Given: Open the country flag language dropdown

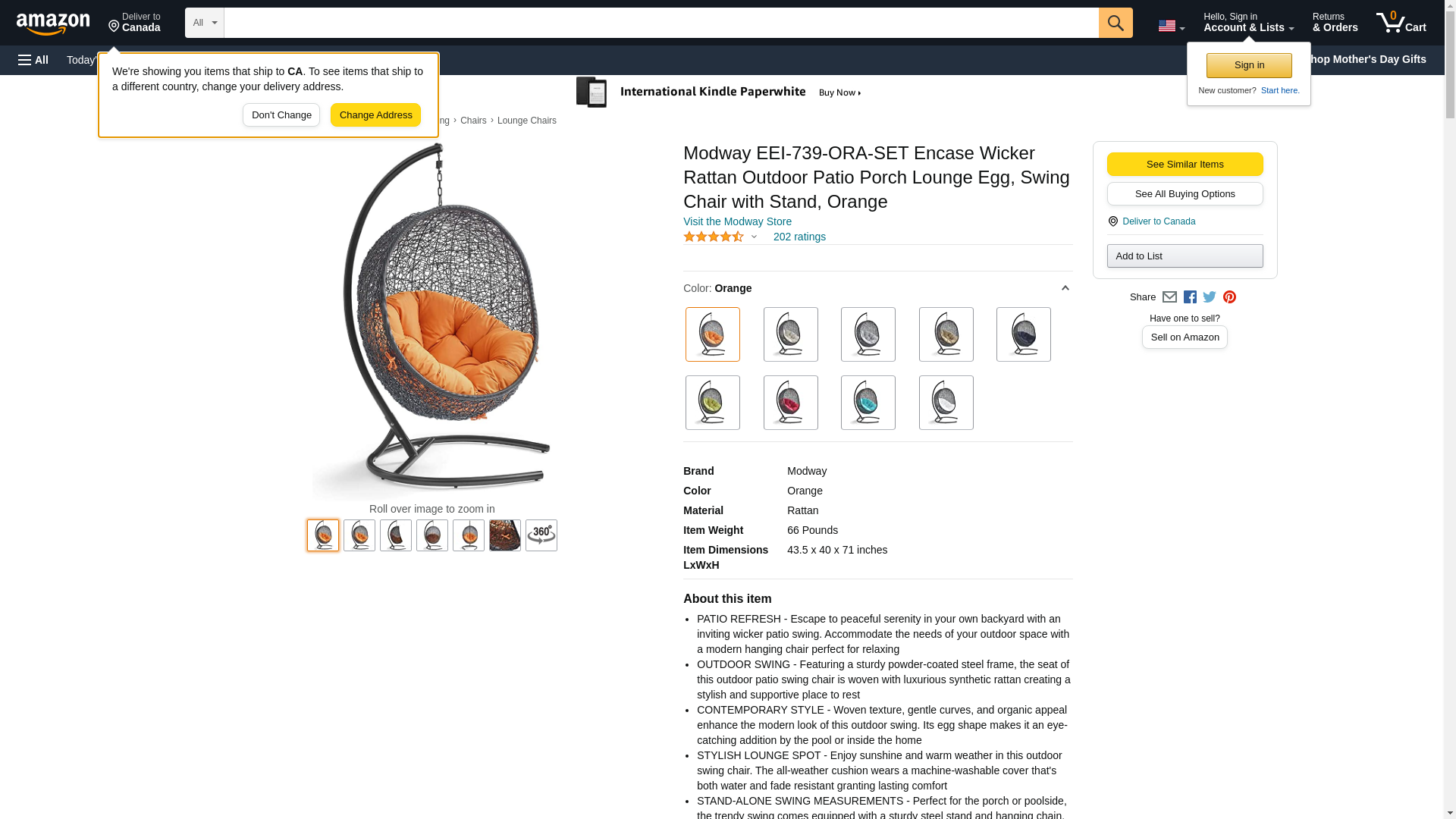Looking at the screenshot, I should point(1171,26).
